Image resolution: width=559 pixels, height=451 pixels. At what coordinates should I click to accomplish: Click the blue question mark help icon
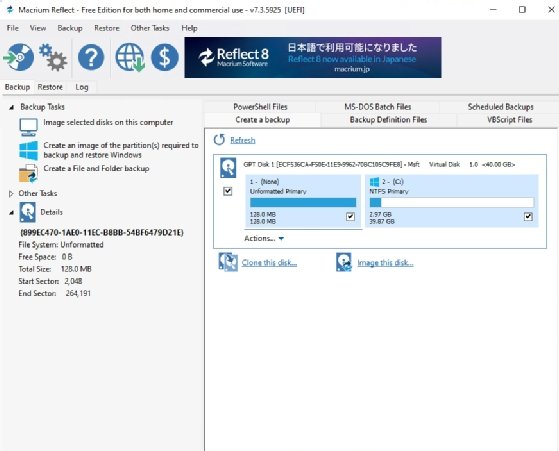(x=91, y=57)
